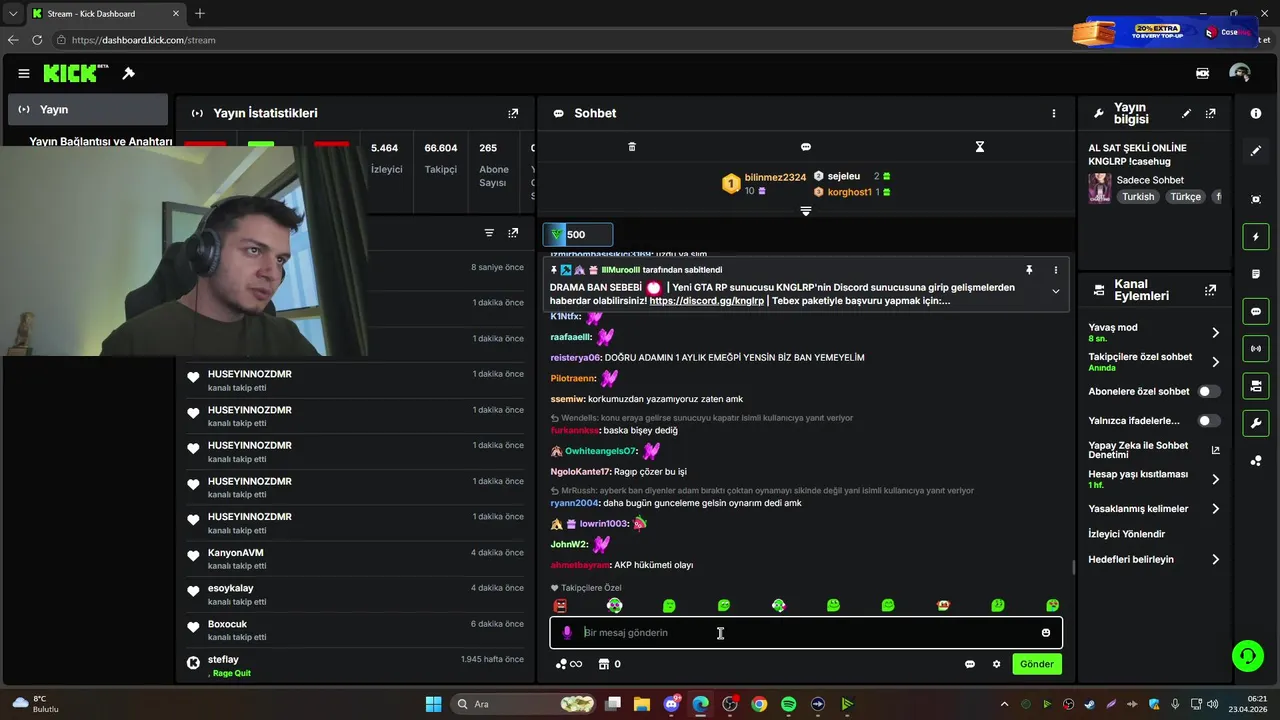Toggle Abonelere özel sohbet switch
1280x720 pixels.
[x=1209, y=392]
